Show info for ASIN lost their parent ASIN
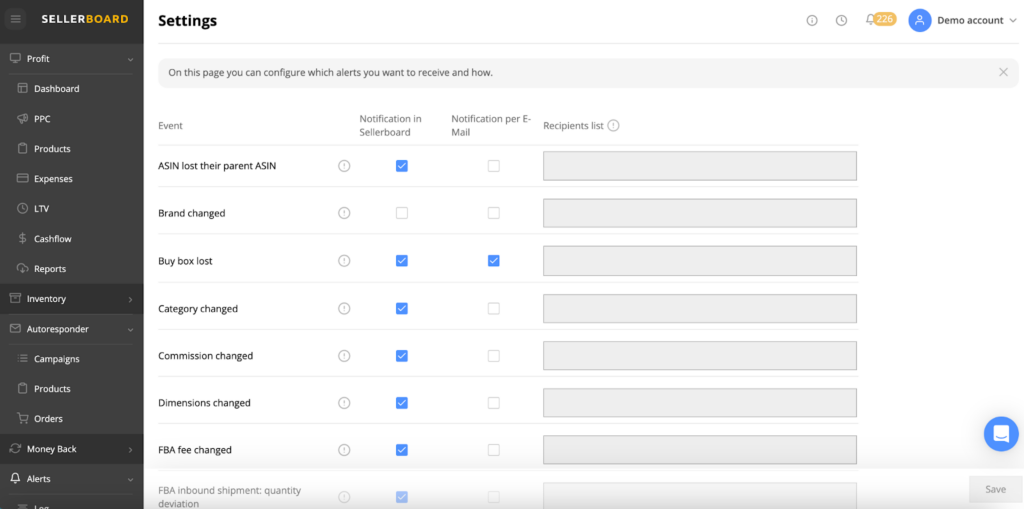1024x509 pixels. (344, 166)
